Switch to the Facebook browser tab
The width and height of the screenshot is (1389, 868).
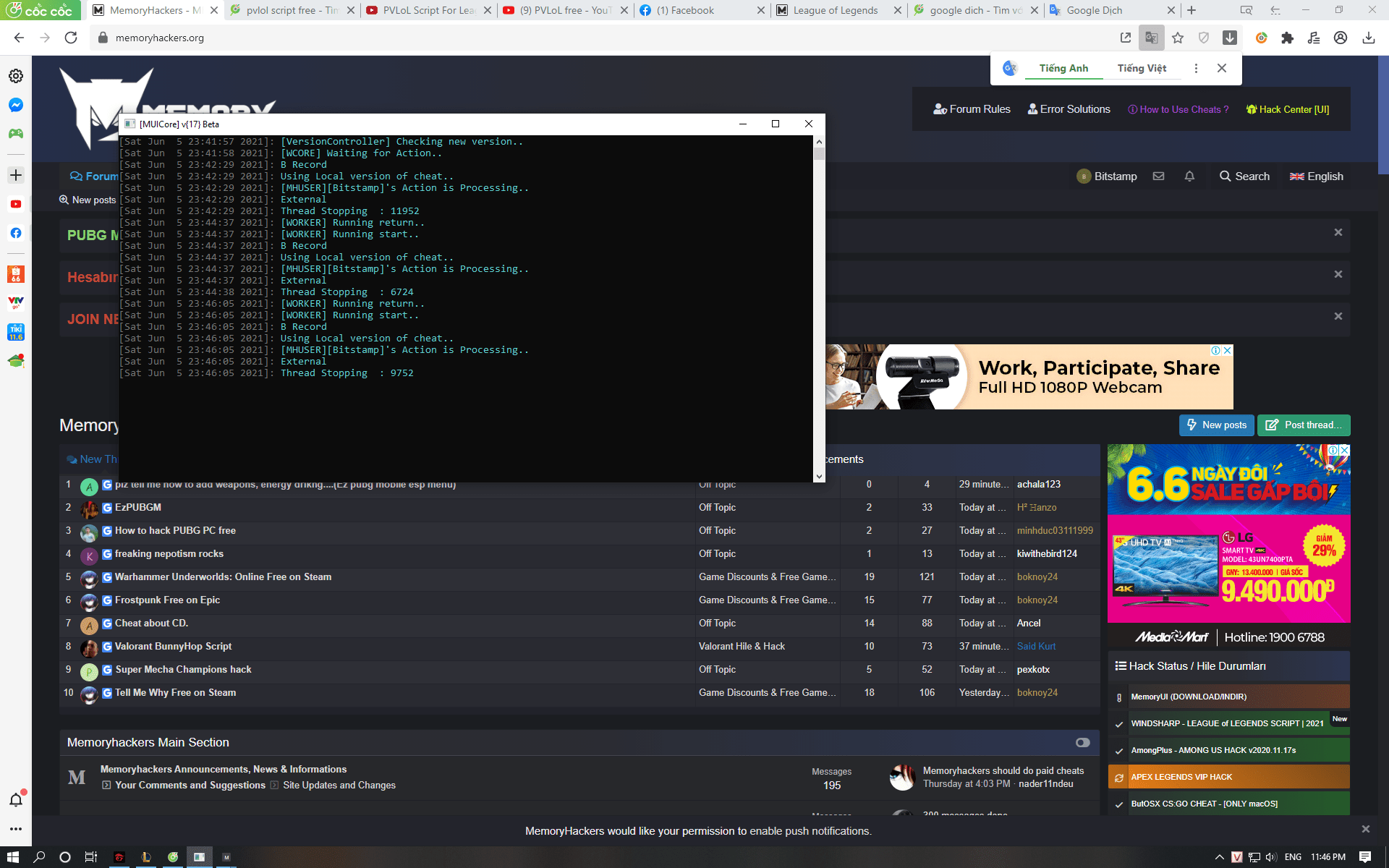[702, 10]
